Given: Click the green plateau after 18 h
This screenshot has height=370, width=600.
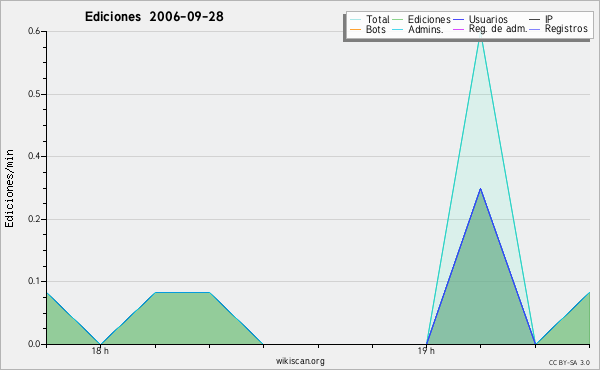Looking at the screenshot, I should (x=182, y=293).
